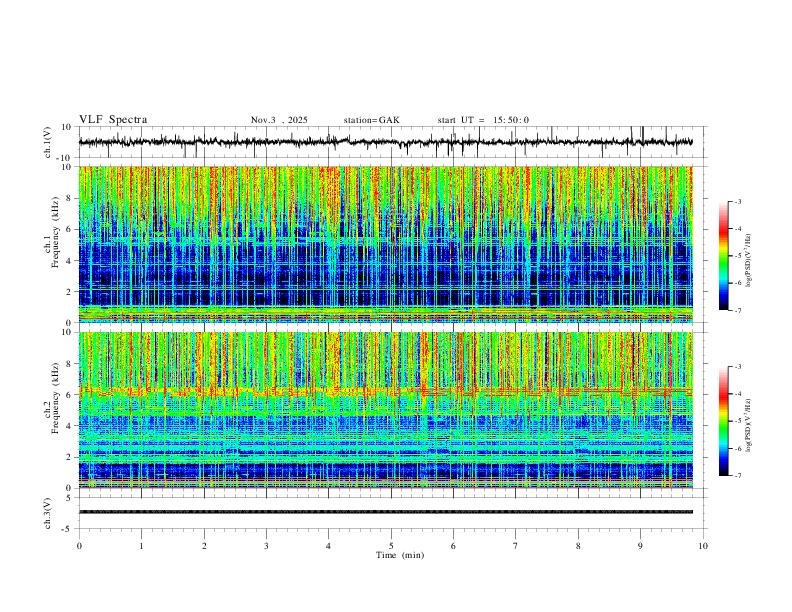The image size is (792, 612).
Task: Click time axis tick label "5"
Action: tap(391, 546)
